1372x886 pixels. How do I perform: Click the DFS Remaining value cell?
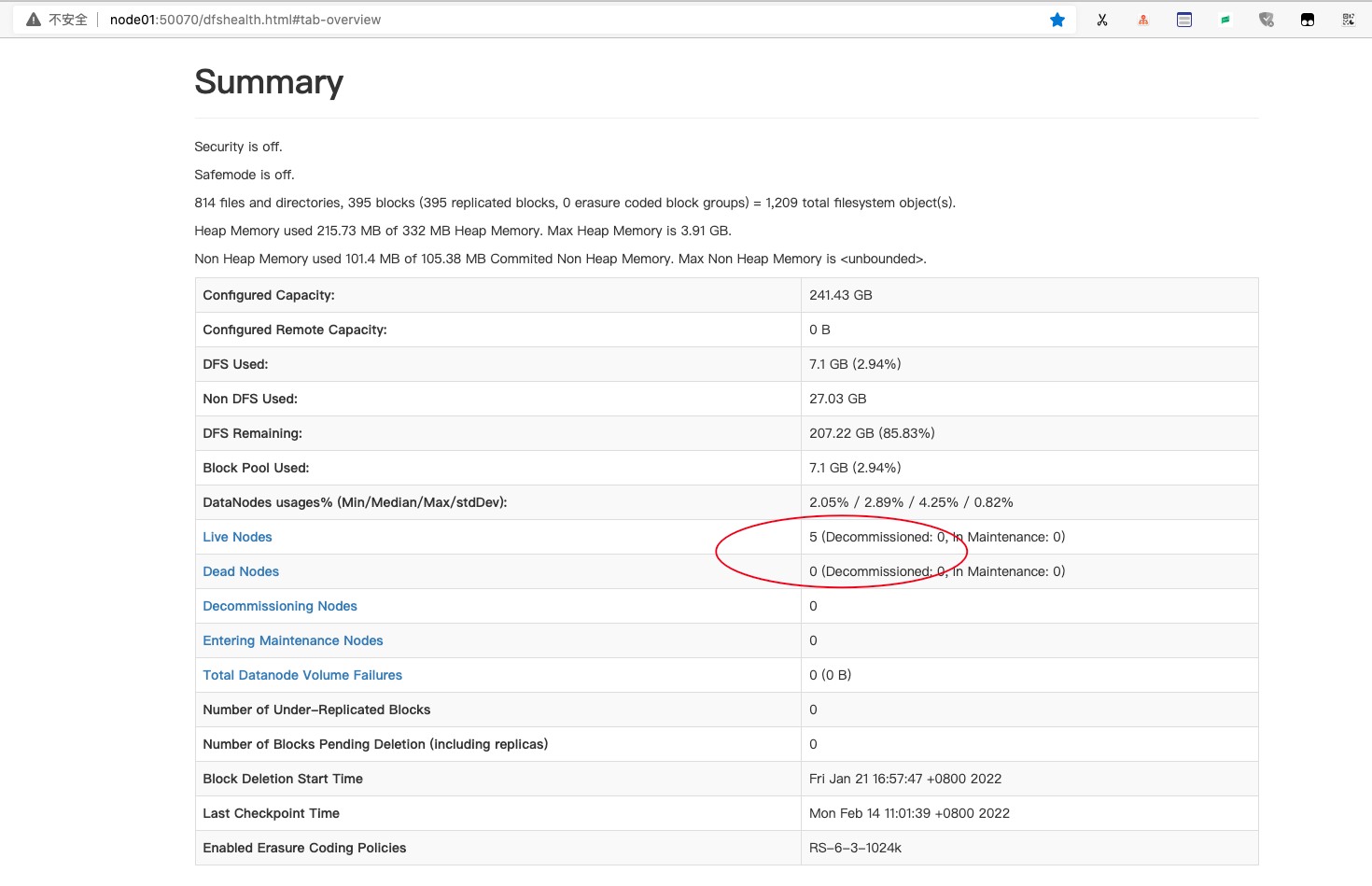(872, 433)
